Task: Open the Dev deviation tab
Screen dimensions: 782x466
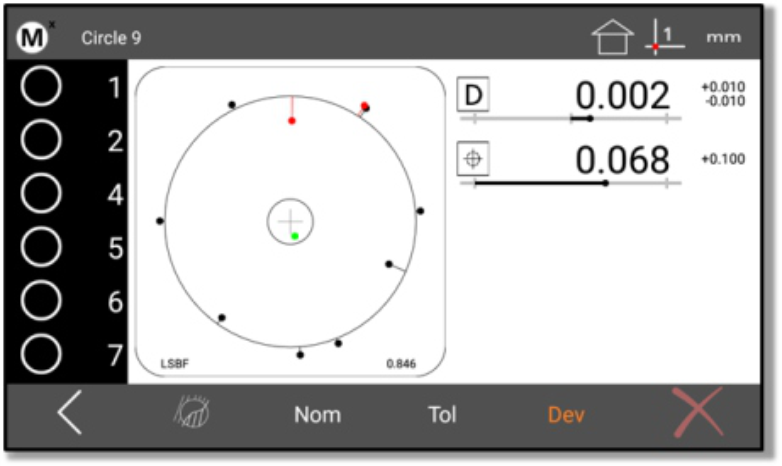Action: (x=566, y=415)
